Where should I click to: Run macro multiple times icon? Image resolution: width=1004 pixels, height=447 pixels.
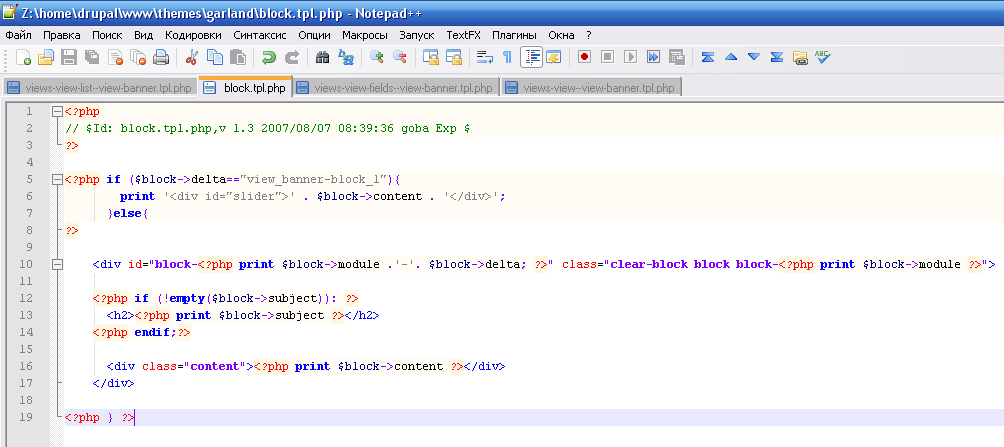click(653, 58)
